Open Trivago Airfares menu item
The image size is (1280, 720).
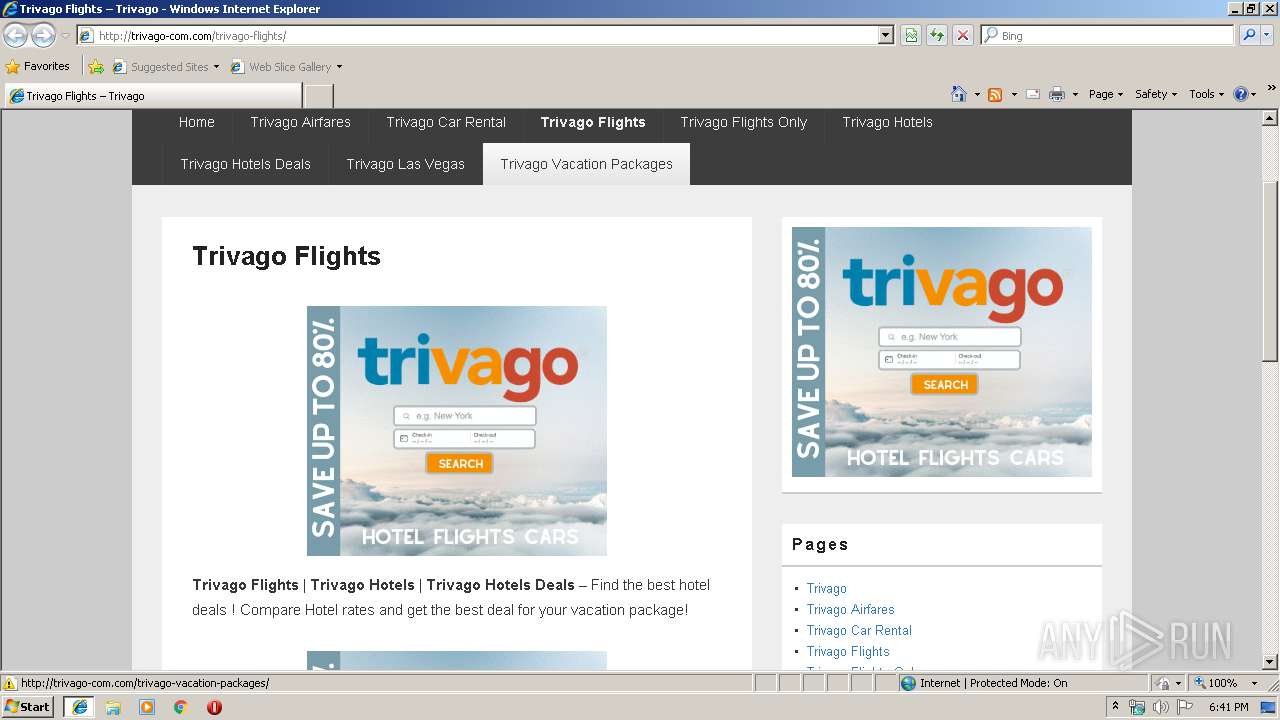point(301,122)
